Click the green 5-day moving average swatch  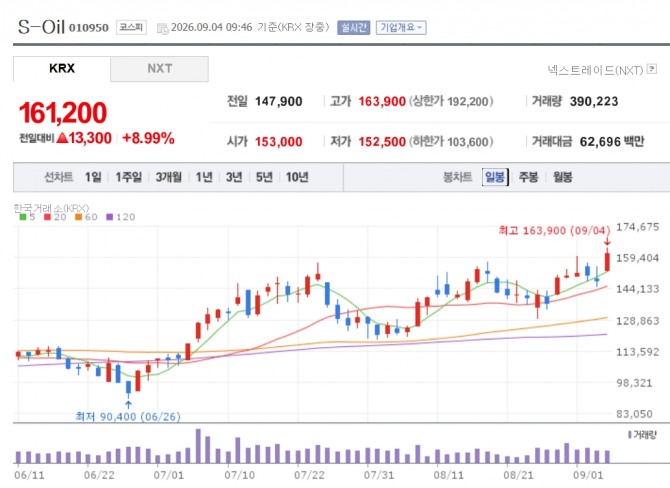23,217
